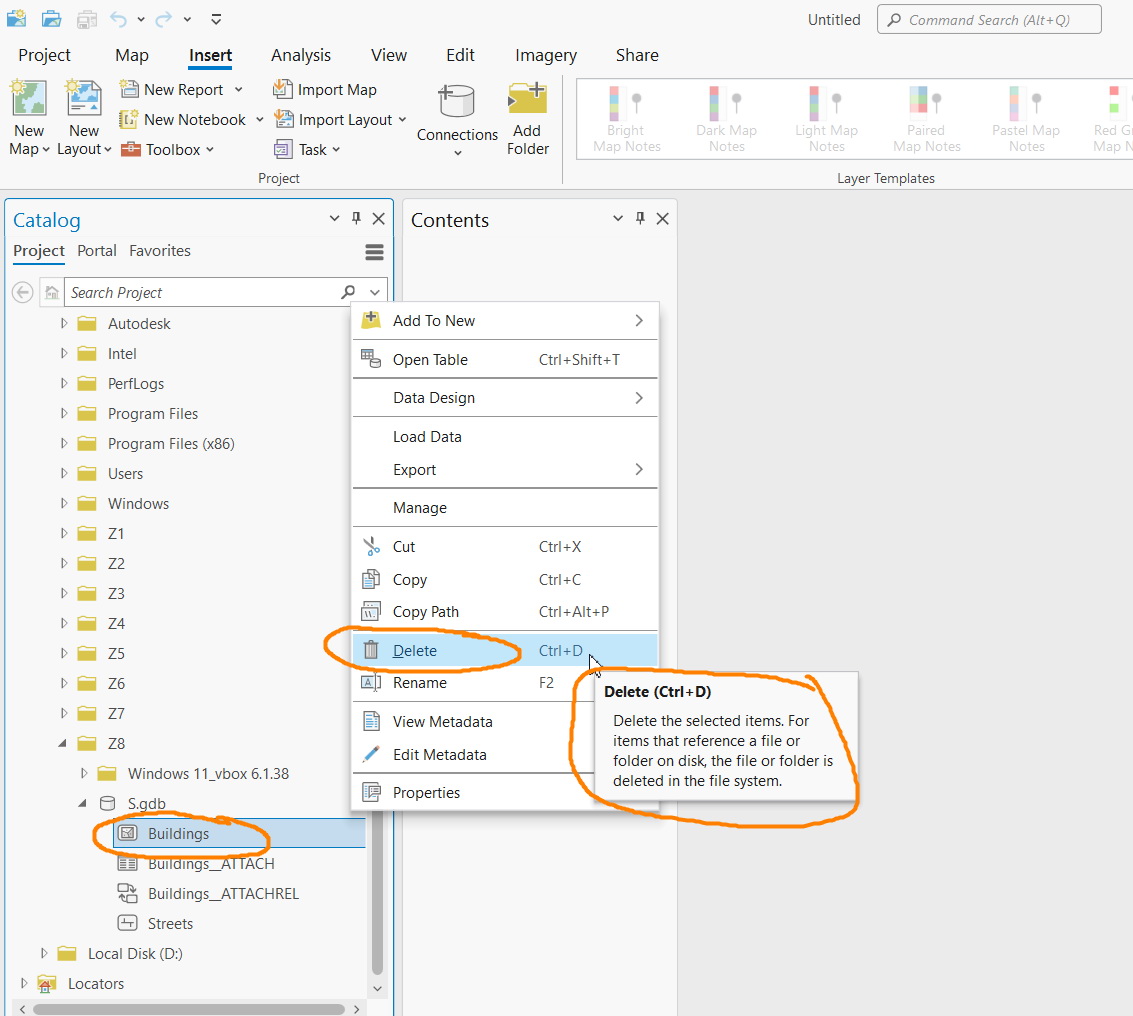Open the Catalog pane menu button
This screenshot has height=1016, width=1133.
pyautogui.click(x=375, y=252)
